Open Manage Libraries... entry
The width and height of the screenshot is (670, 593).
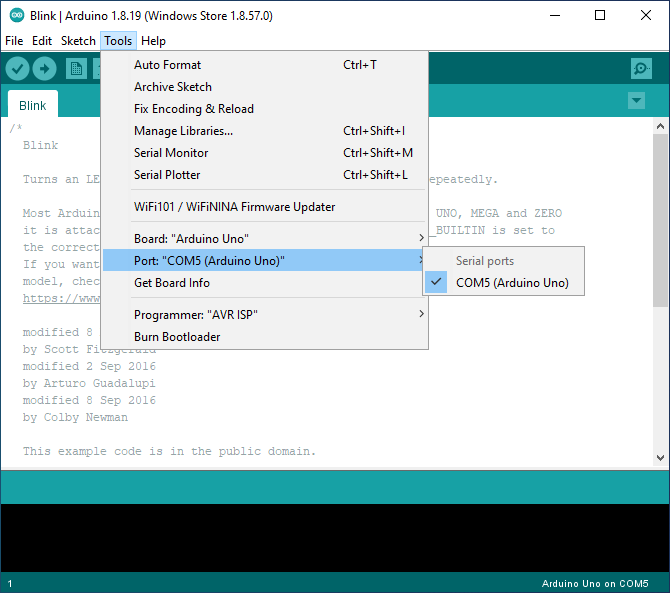pyautogui.click(x=265, y=131)
